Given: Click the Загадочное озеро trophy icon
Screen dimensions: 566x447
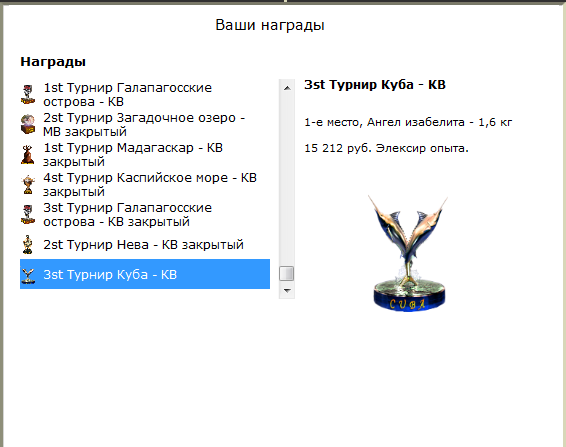Looking at the screenshot, I should 28,125.
